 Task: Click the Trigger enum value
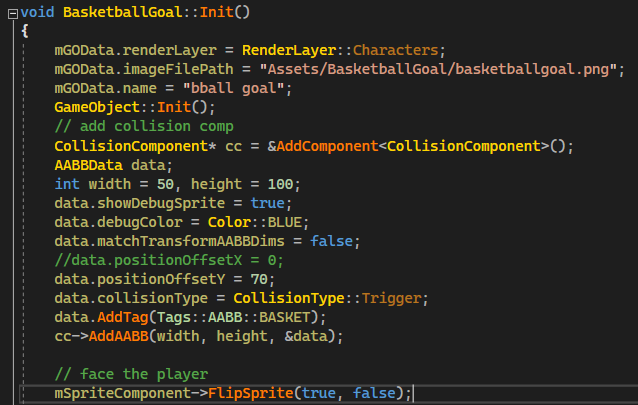coord(391,299)
